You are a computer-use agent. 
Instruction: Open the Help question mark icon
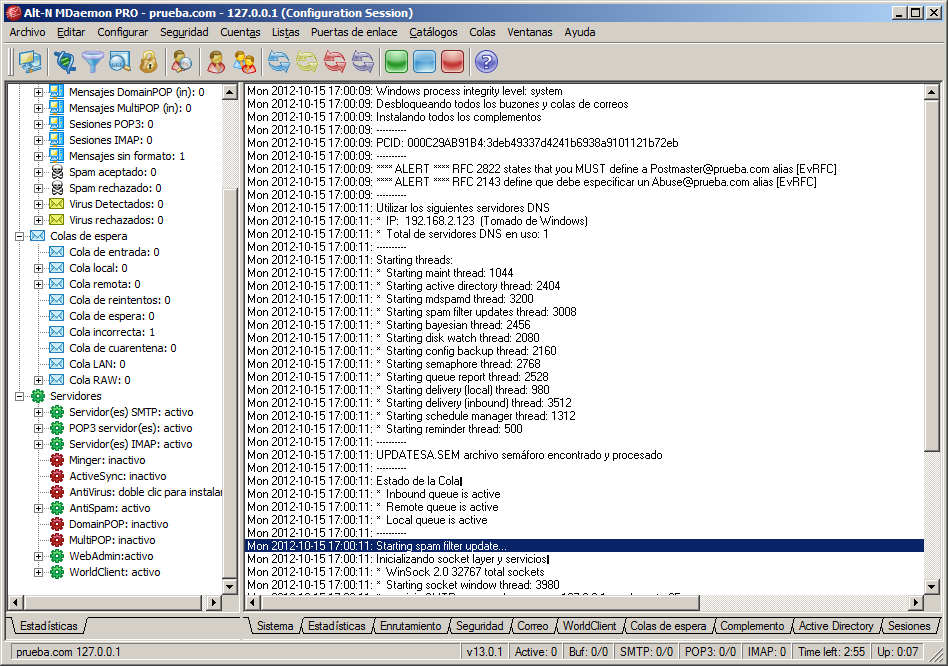click(486, 61)
